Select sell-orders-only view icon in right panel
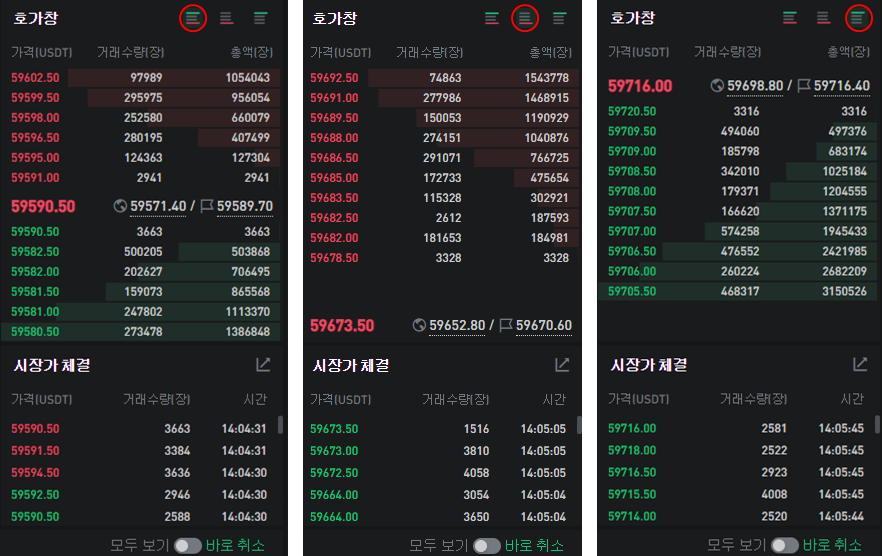Screen dimensions: 882x556 tap(824, 18)
